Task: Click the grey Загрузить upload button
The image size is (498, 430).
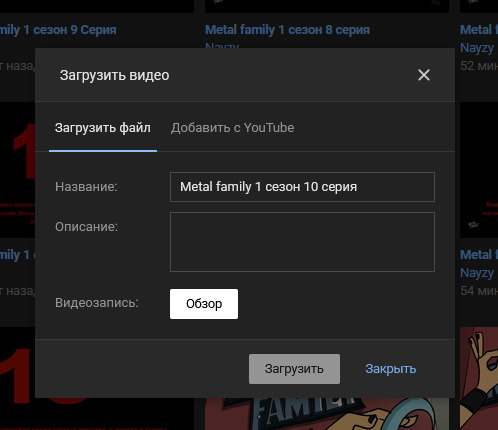Action: [294, 369]
